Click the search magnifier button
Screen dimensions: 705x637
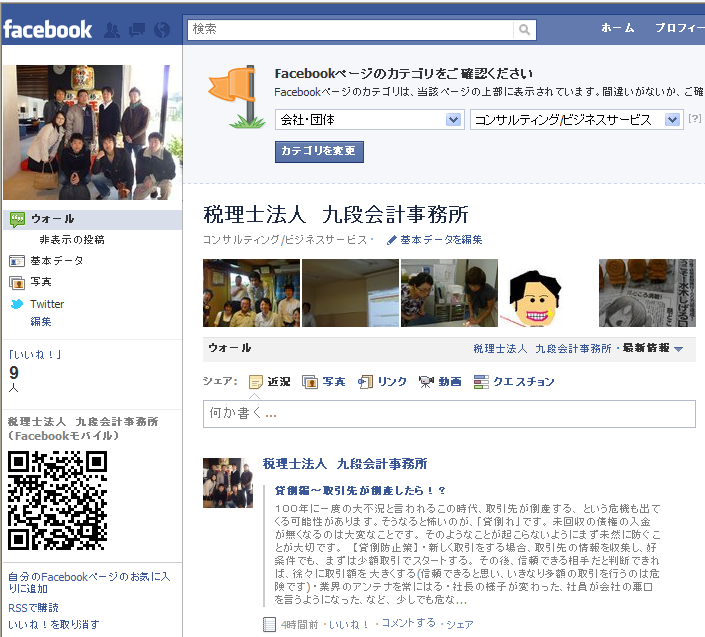[x=524, y=30]
